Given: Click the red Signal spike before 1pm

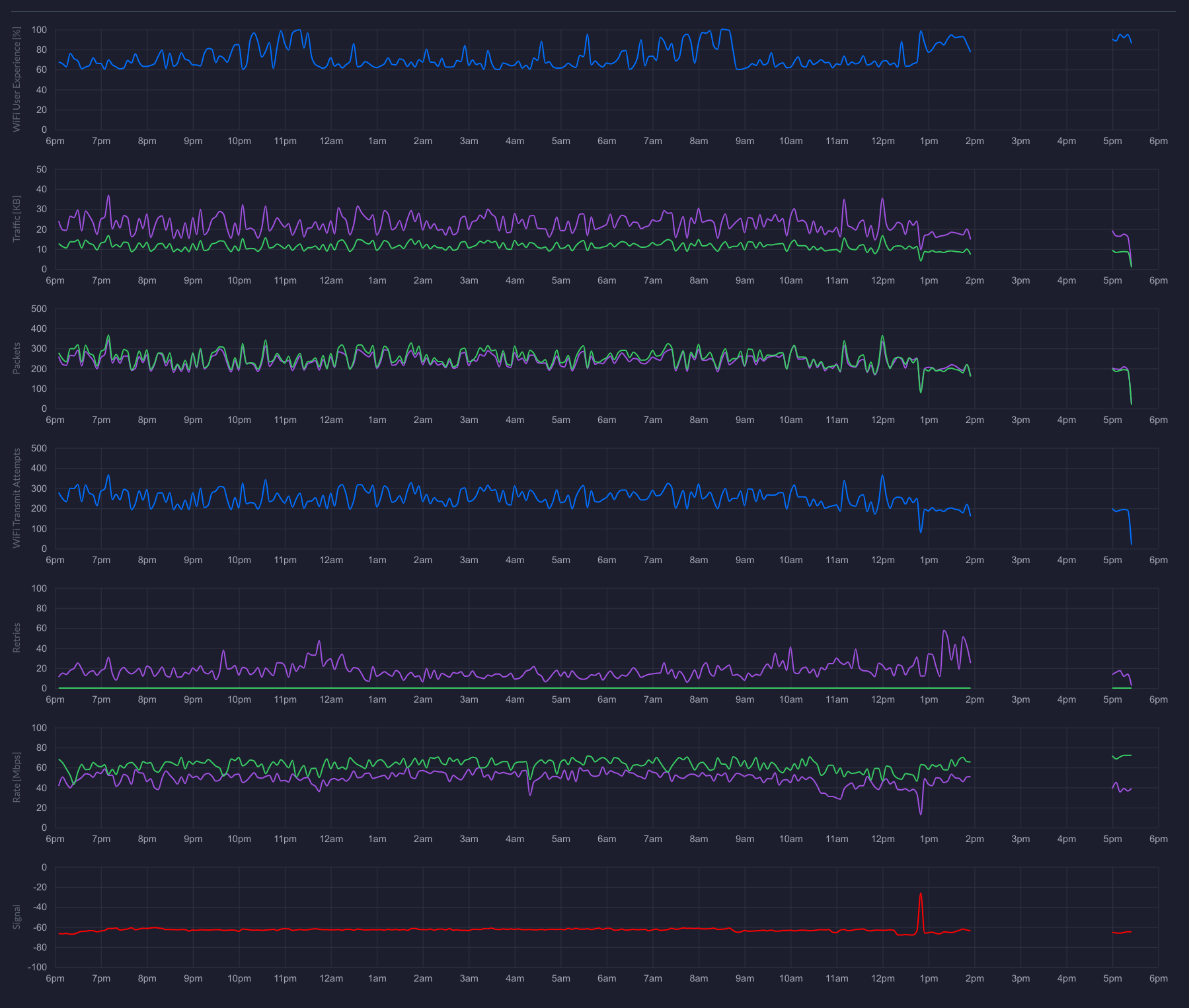Looking at the screenshot, I should [x=920, y=895].
